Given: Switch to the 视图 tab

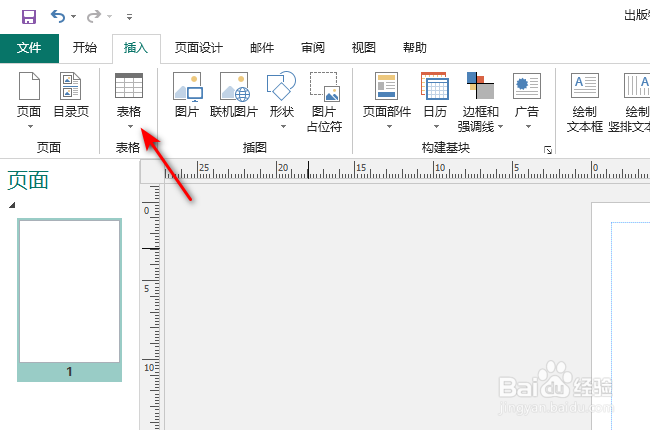Looking at the screenshot, I should [364, 48].
